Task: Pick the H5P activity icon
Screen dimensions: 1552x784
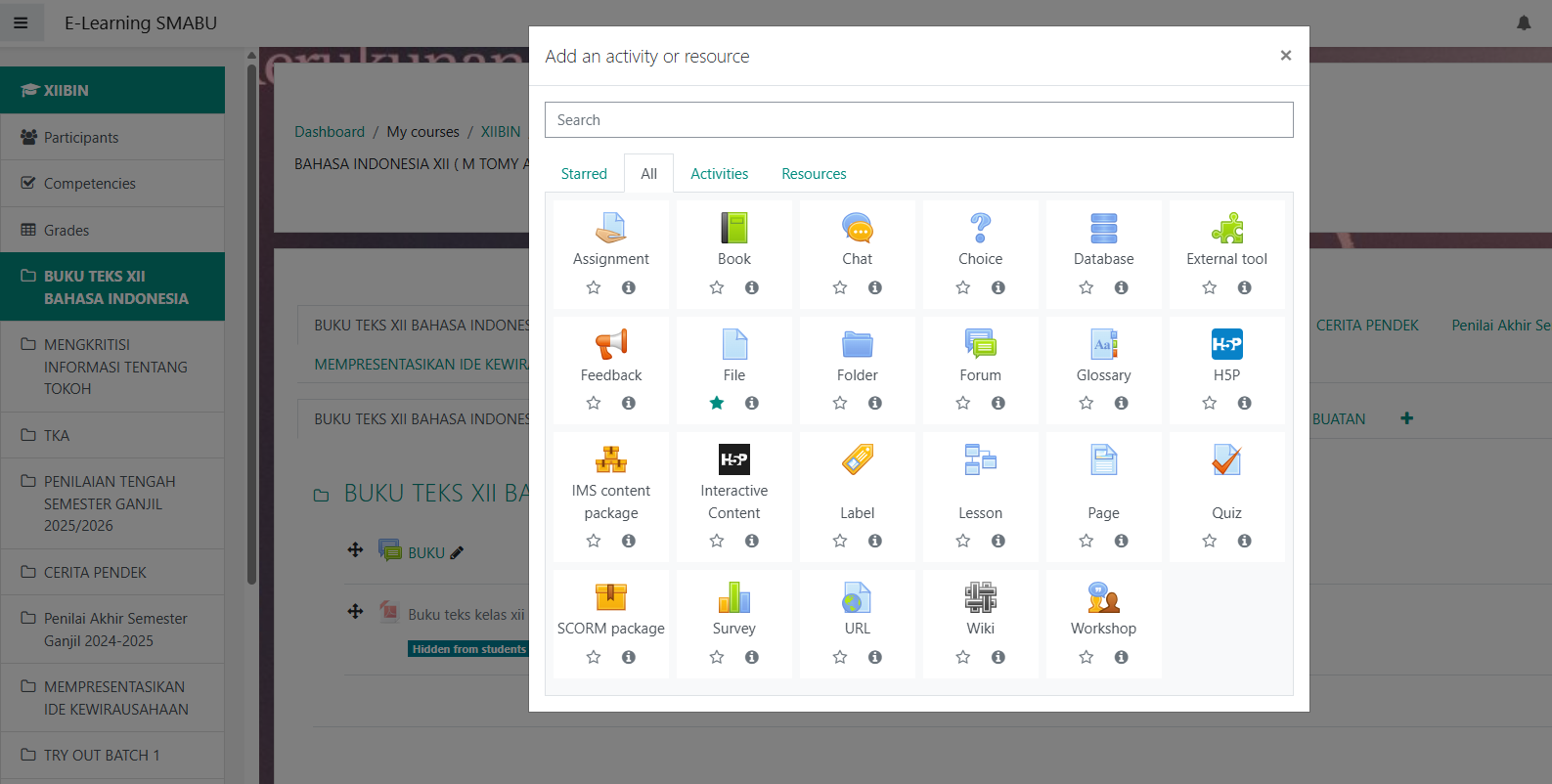Action: [x=1226, y=344]
